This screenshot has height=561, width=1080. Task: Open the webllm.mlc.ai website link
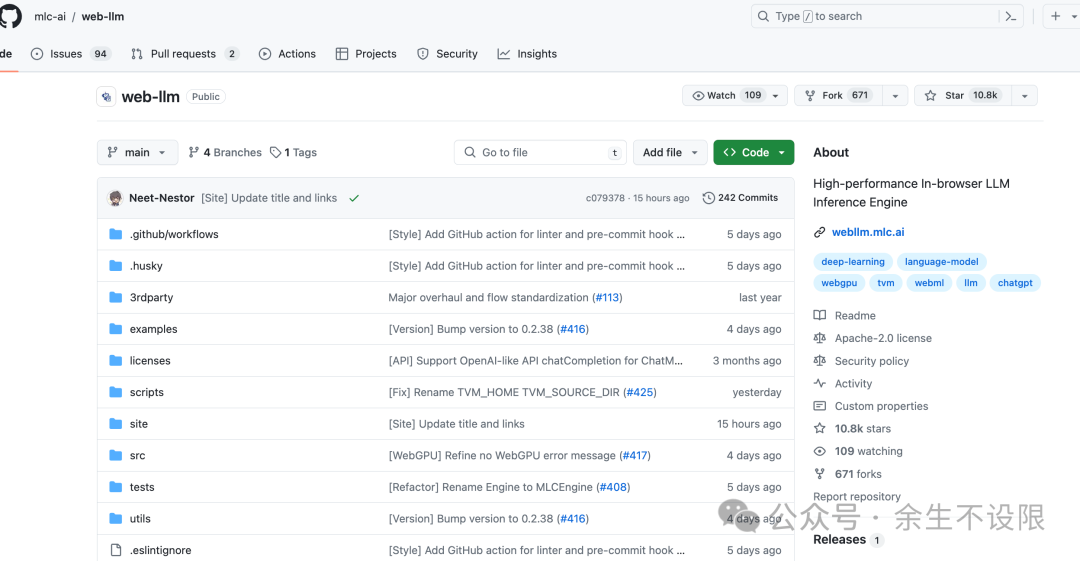pyautogui.click(x=868, y=232)
